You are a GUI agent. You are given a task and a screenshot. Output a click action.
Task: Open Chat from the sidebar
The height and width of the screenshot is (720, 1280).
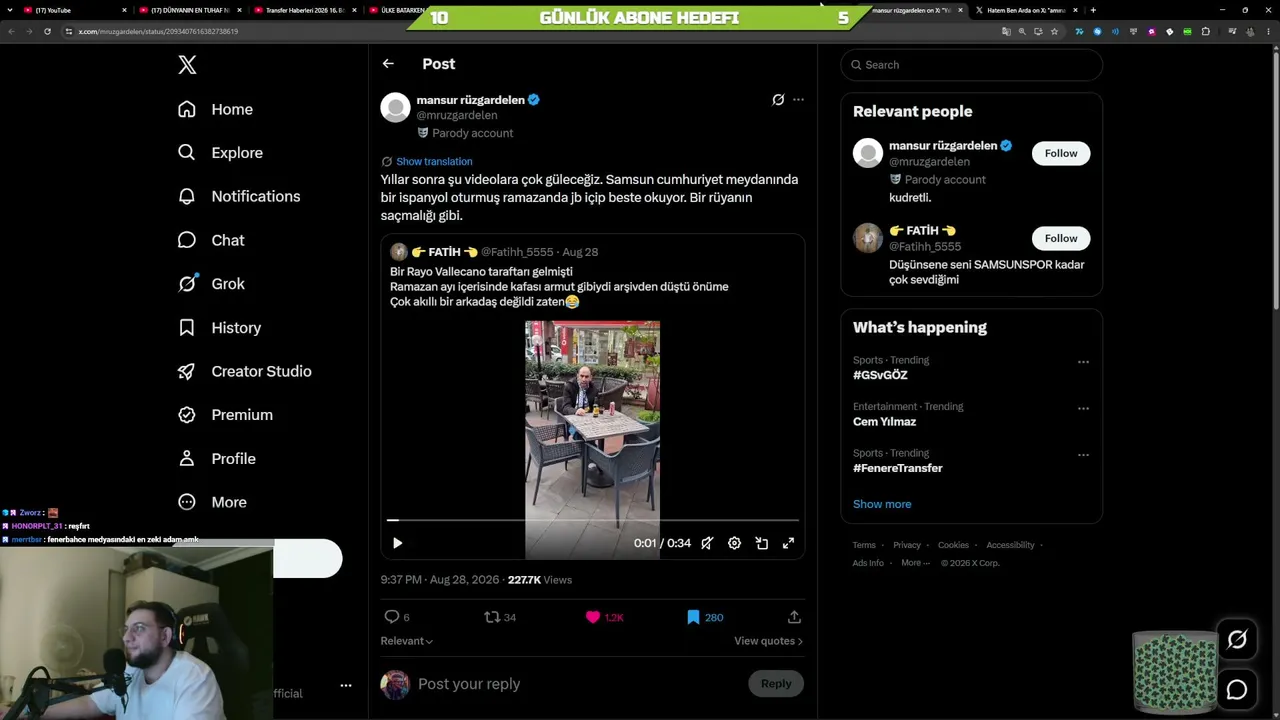(211, 240)
